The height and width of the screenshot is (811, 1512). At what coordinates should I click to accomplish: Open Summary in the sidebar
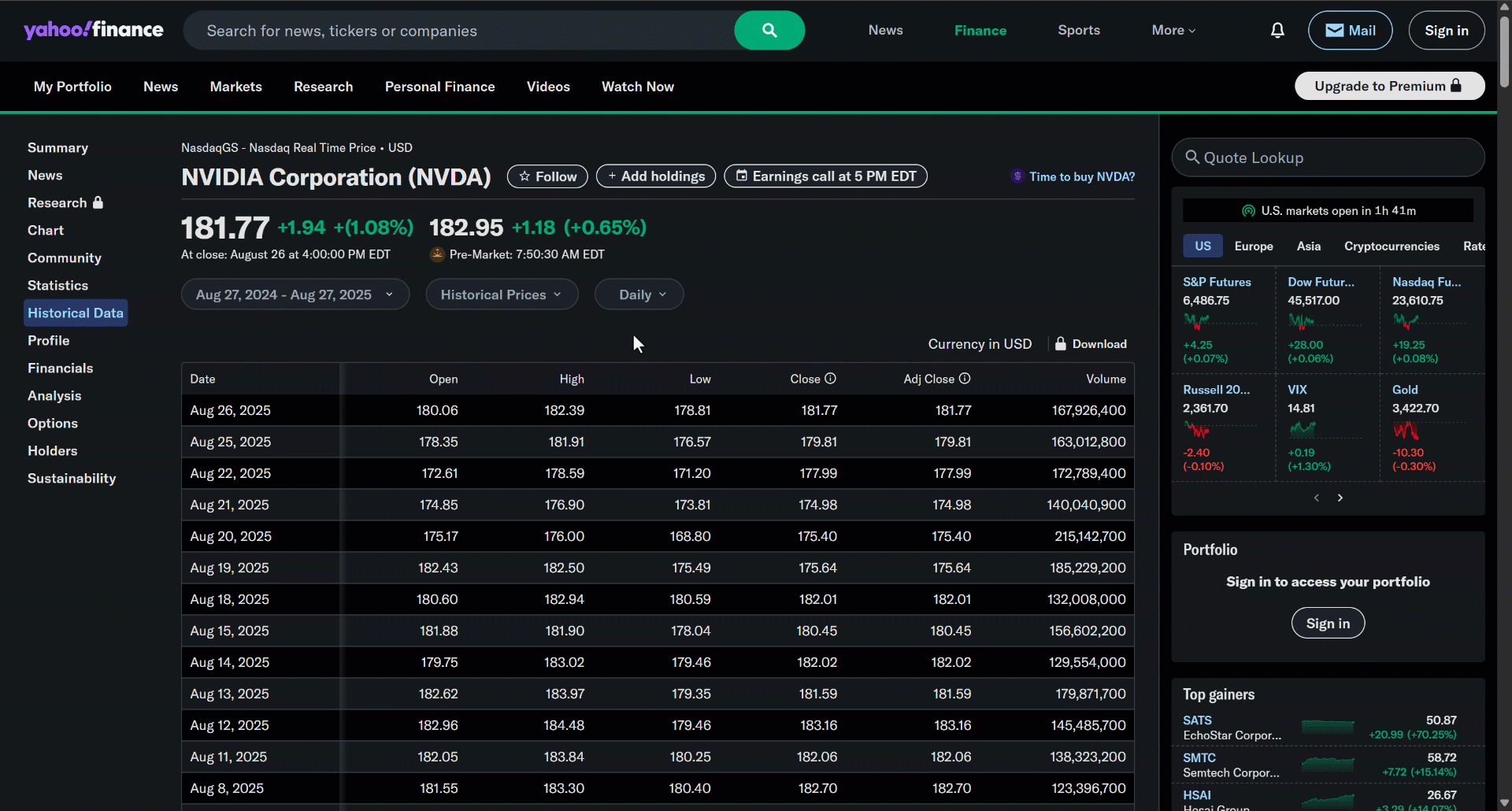(x=57, y=147)
